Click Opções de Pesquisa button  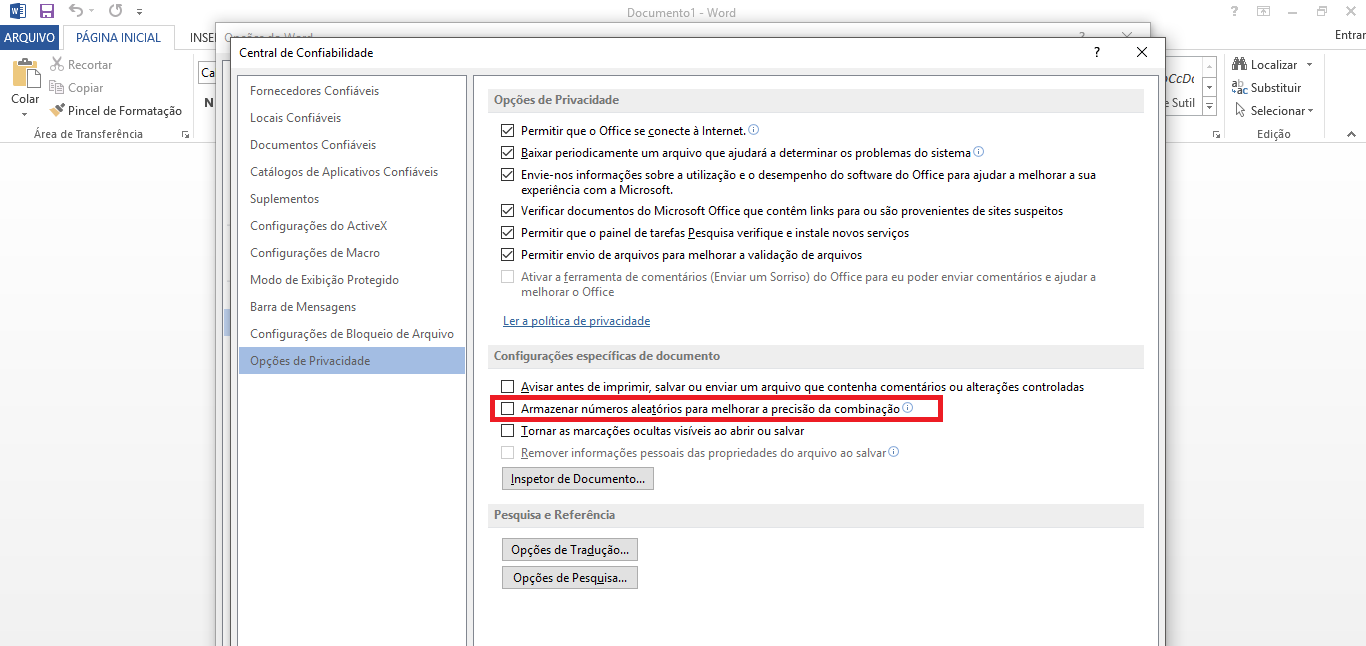pyautogui.click(x=570, y=578)
